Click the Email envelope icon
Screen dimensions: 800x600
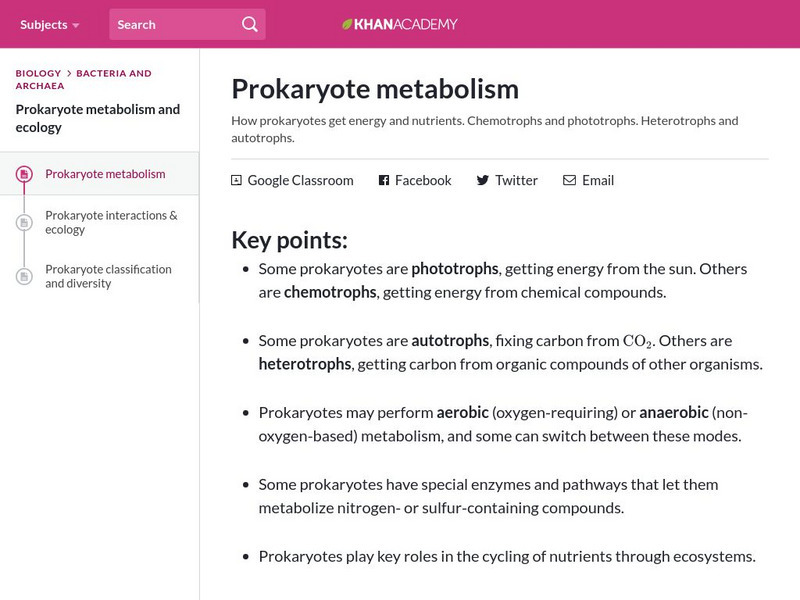[569, 180]
